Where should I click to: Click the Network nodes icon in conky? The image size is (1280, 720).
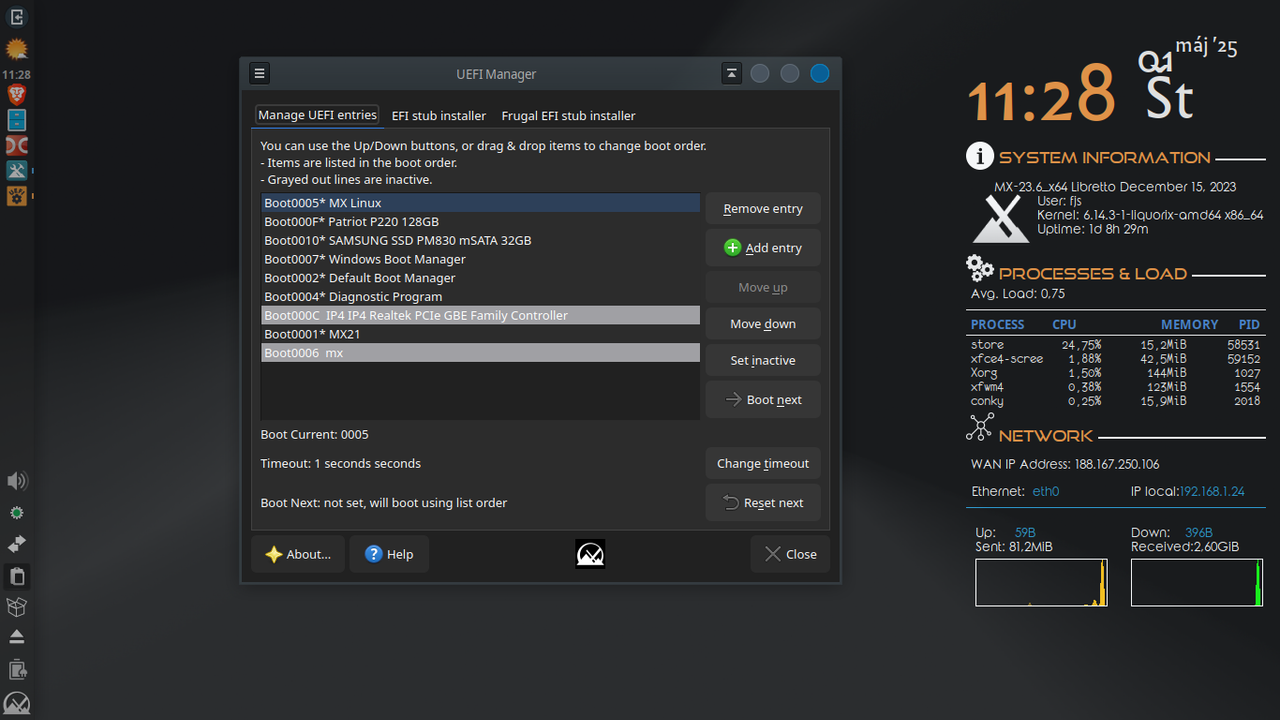tap(980, 427)
